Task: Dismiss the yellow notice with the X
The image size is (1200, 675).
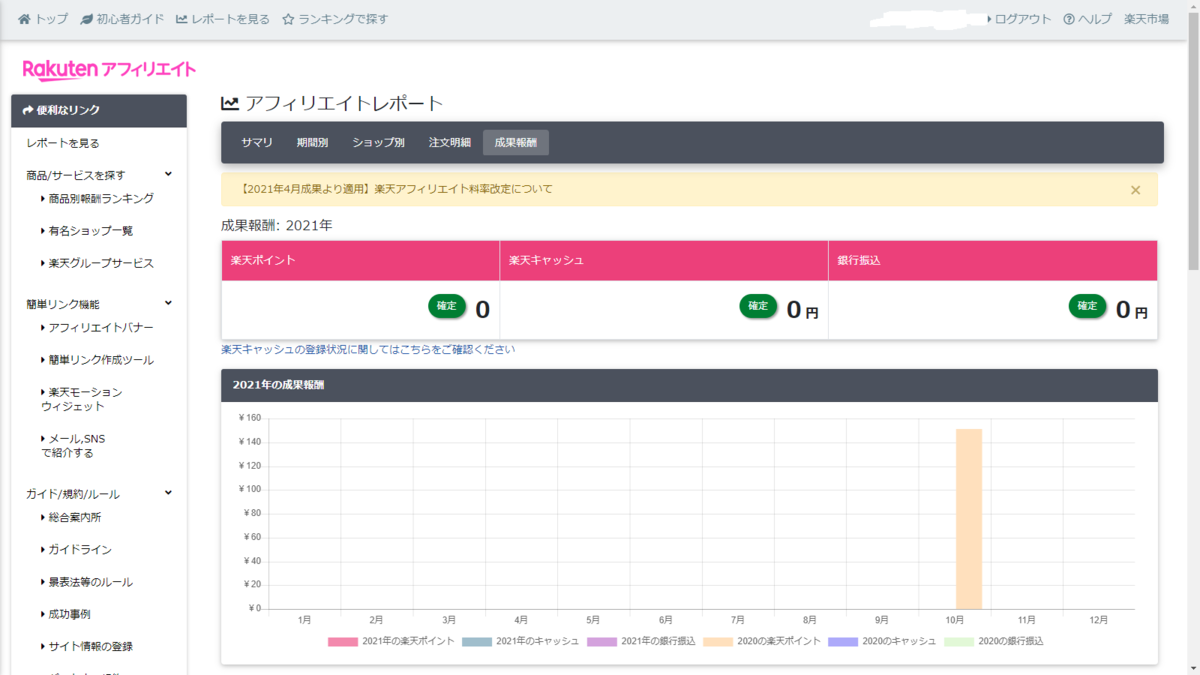Action: tap(1135, 189)
